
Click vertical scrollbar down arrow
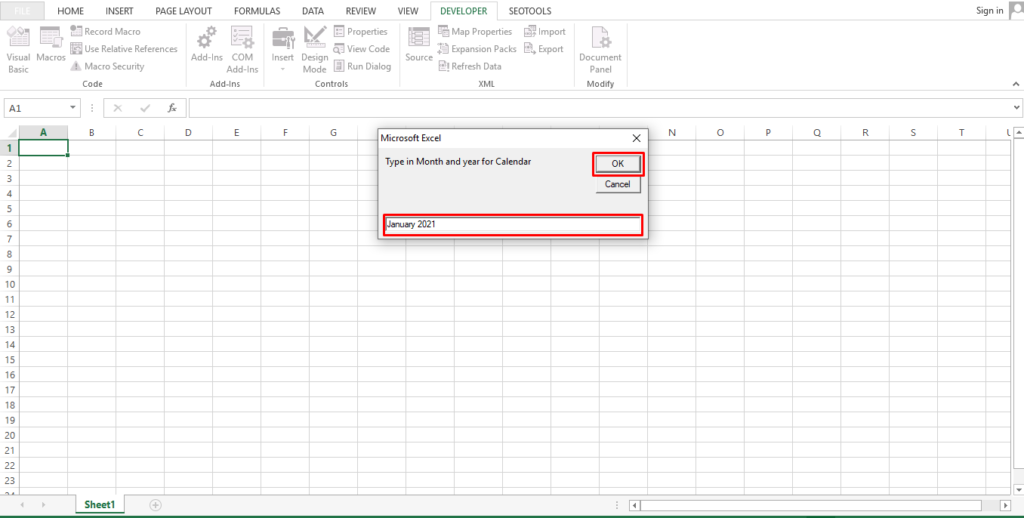click(x=1018, y=489)
